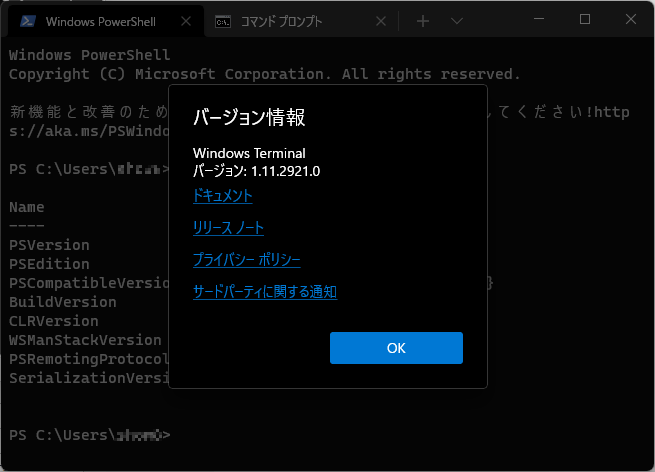Image resolution: width=655 pixels, height=472 pixels.
Task: Open the リリース ノート link
Action: [x=228, y=228]
